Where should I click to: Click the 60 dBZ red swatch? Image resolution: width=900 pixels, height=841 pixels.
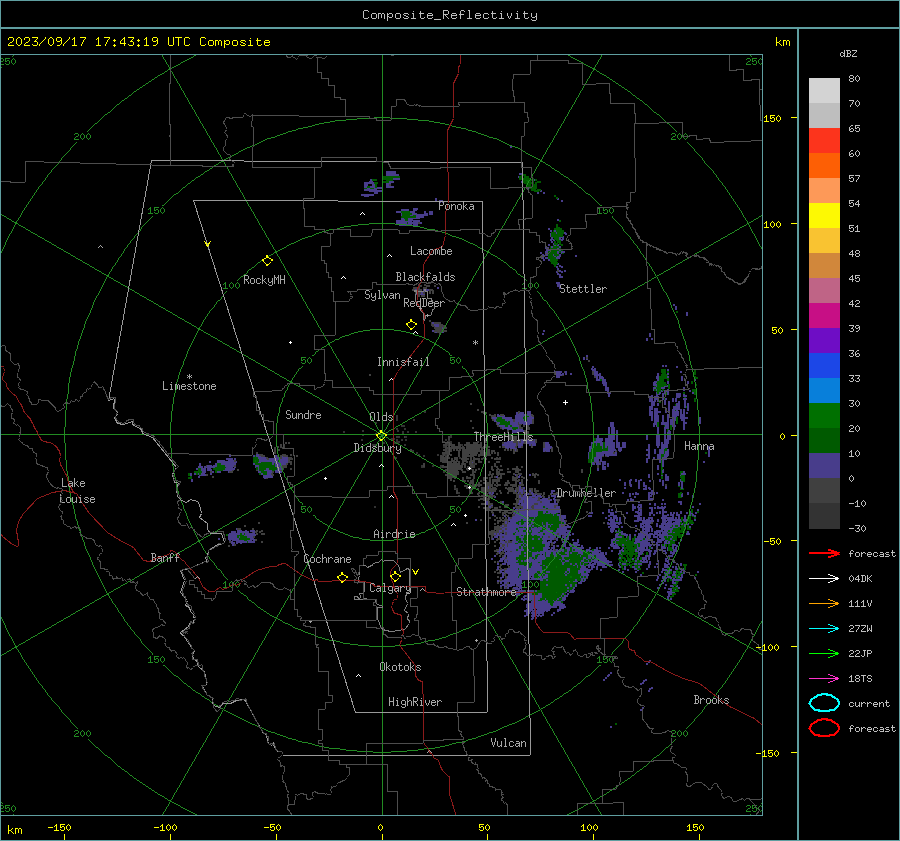[824, 141]
